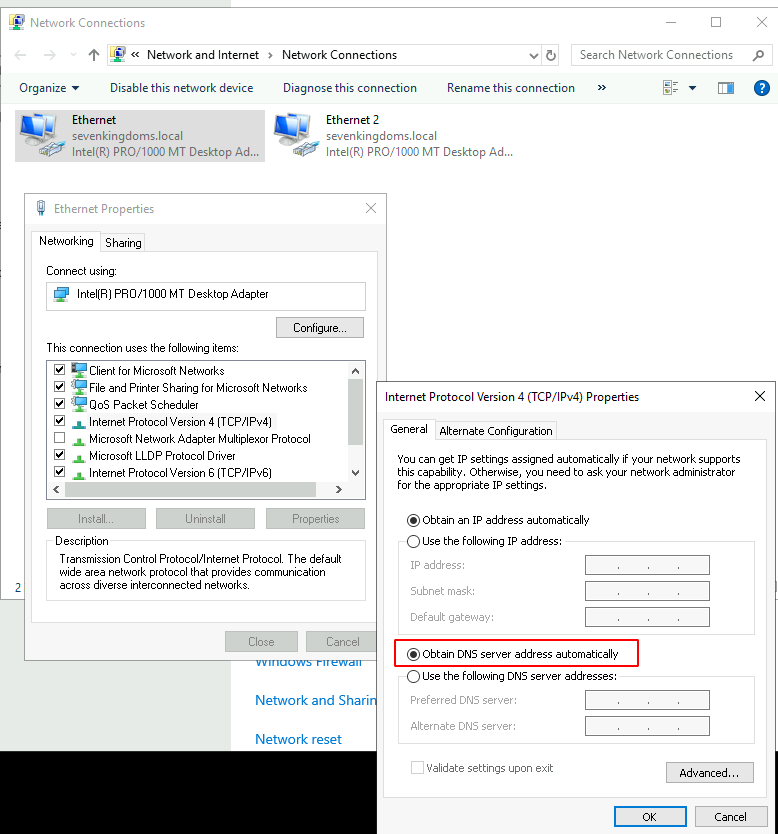Screen dimensions: 778x834
Task: Click OK in IPv4 Properties
Action: coord(650,817)
